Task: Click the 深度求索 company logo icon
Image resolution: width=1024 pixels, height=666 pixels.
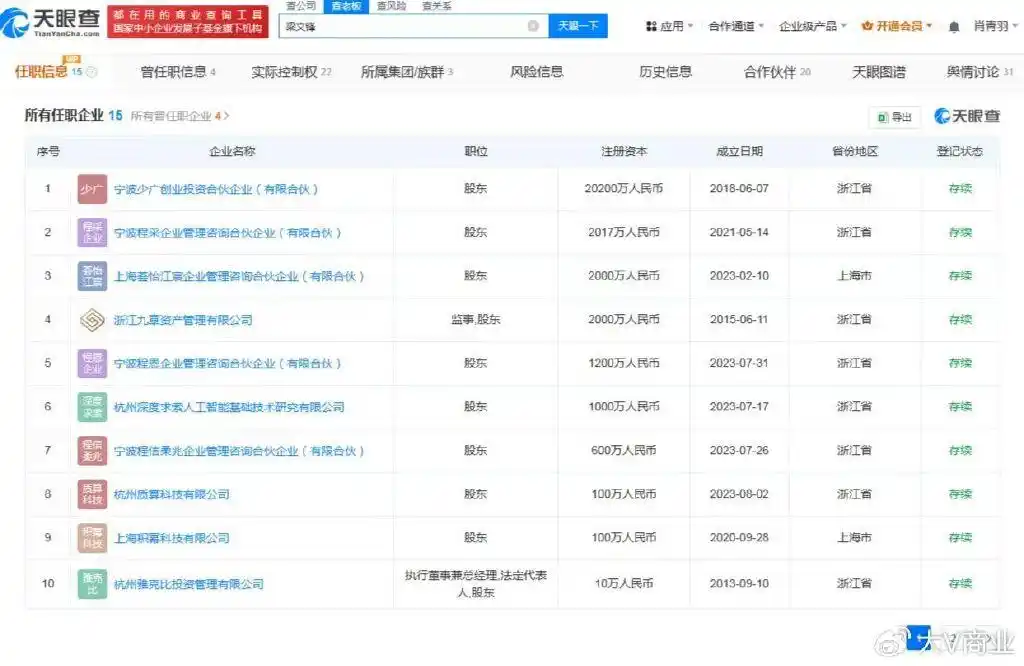Action: (x=92, y=407)
